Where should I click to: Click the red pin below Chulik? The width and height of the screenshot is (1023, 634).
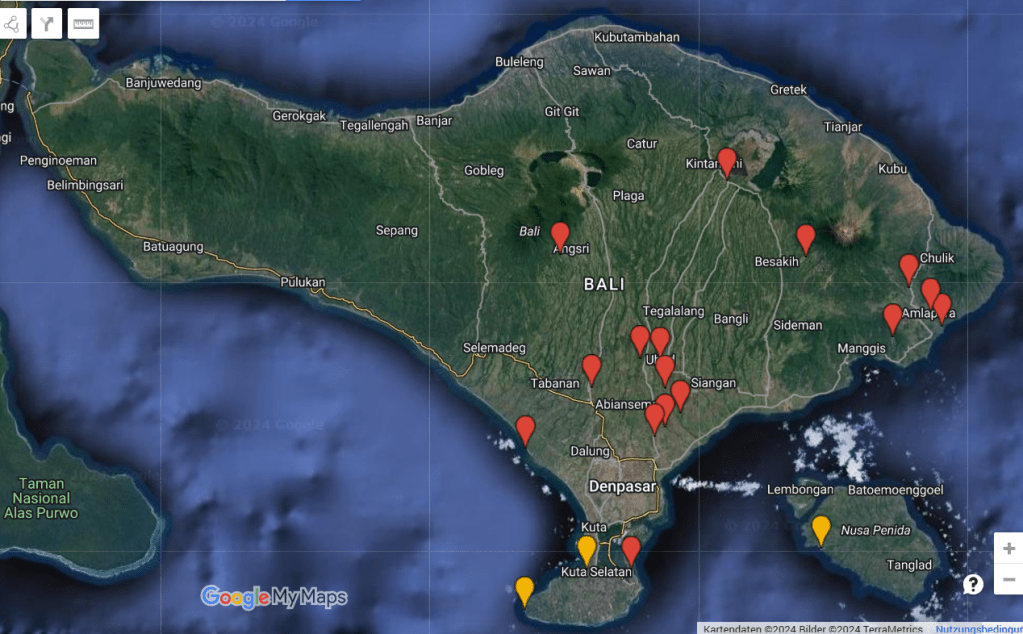908,268
